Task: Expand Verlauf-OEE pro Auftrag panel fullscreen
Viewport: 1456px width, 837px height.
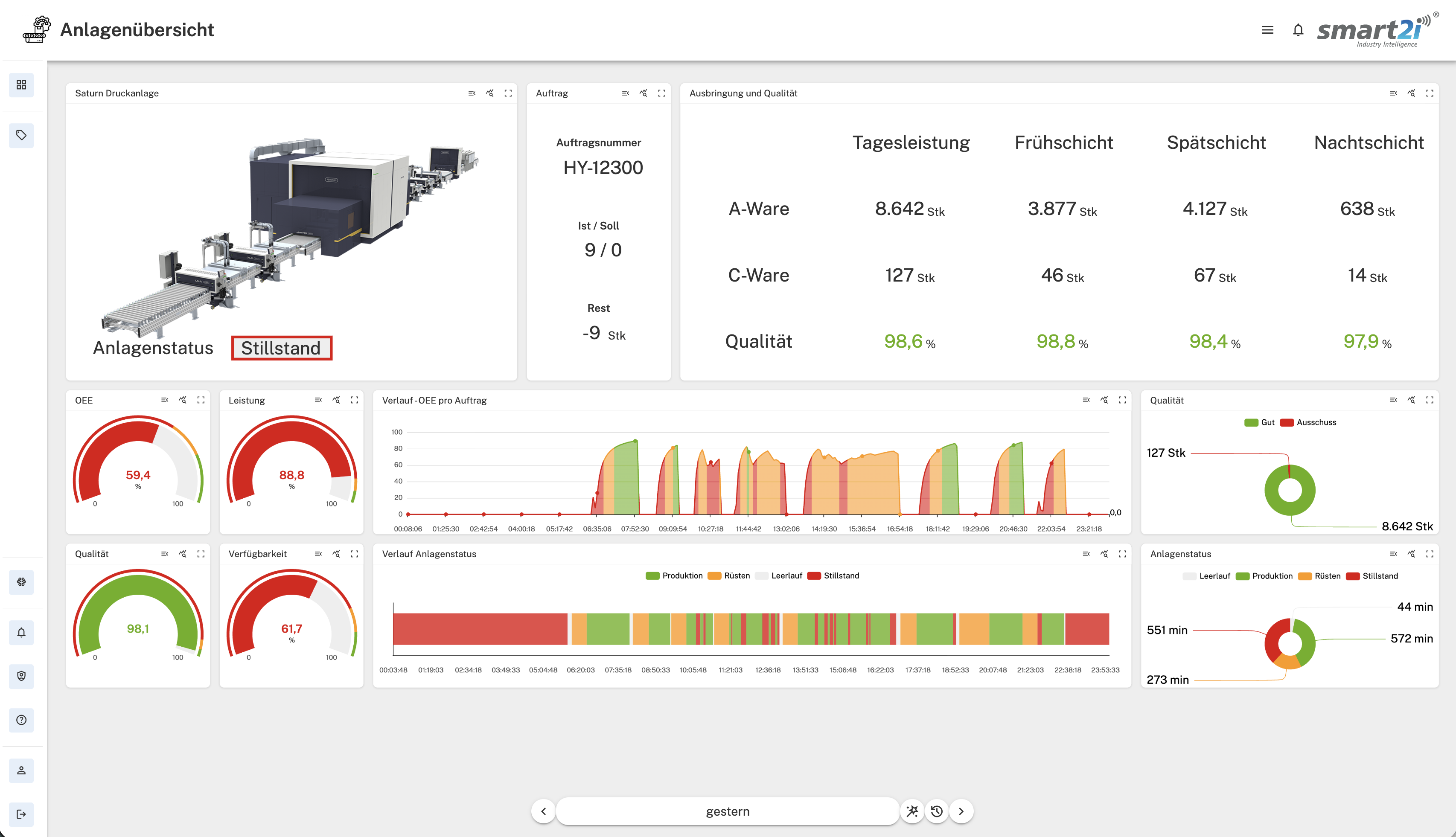Action: click(1122, 400)
